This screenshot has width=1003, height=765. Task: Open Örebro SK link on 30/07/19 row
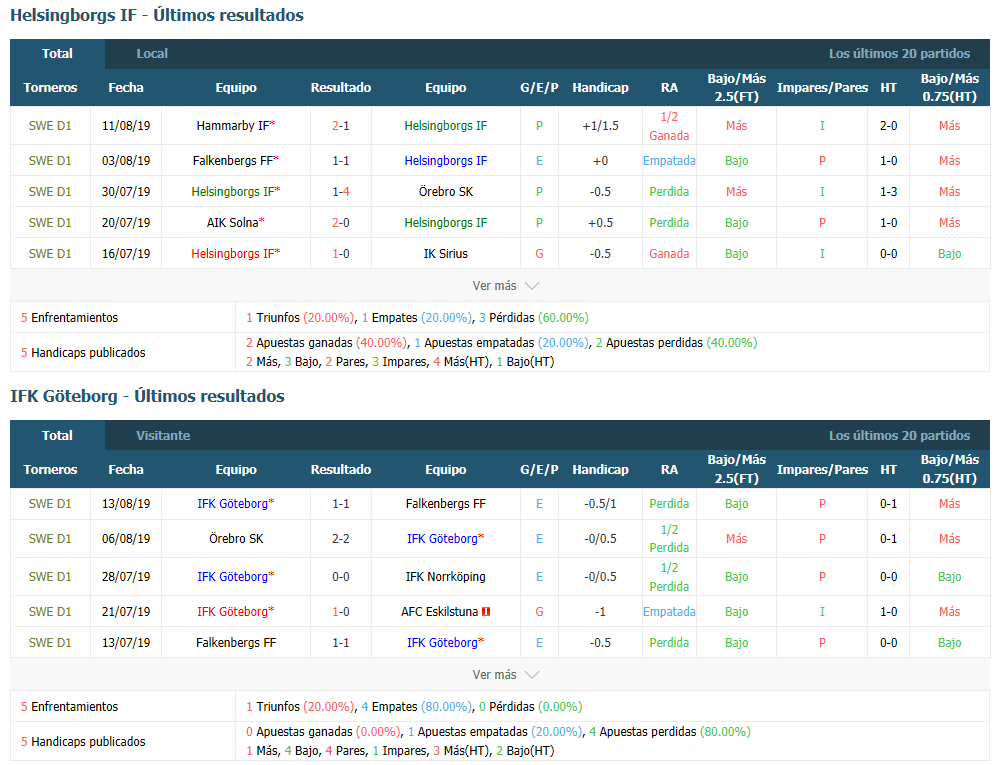coord(446,192)
